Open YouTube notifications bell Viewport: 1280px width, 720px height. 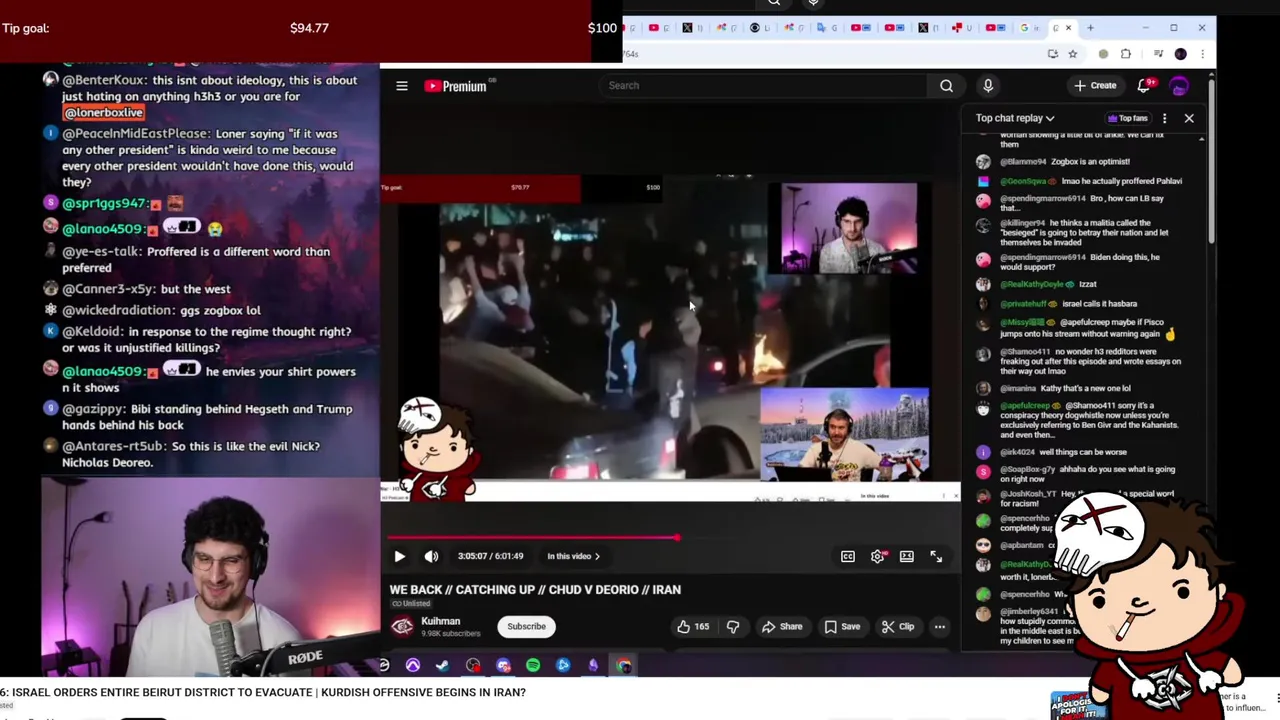[1144, 86]
